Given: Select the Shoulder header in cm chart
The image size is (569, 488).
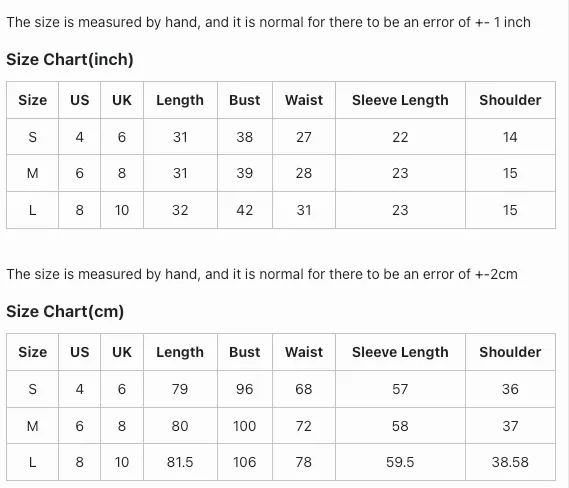Looking at the screenshot, I should (510, 352).
